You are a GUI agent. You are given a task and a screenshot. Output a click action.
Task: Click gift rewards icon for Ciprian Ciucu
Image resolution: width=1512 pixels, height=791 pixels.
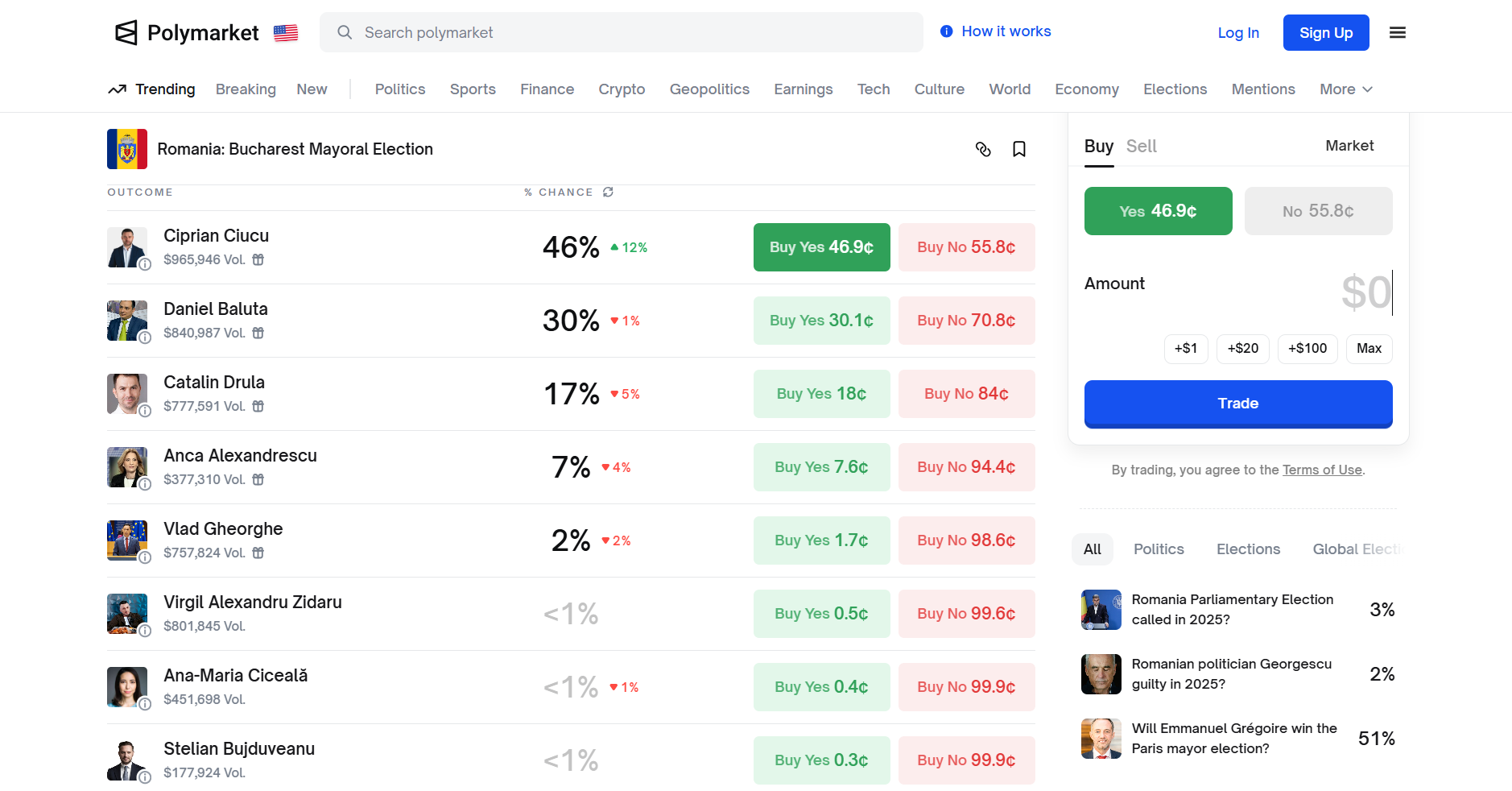258,259
